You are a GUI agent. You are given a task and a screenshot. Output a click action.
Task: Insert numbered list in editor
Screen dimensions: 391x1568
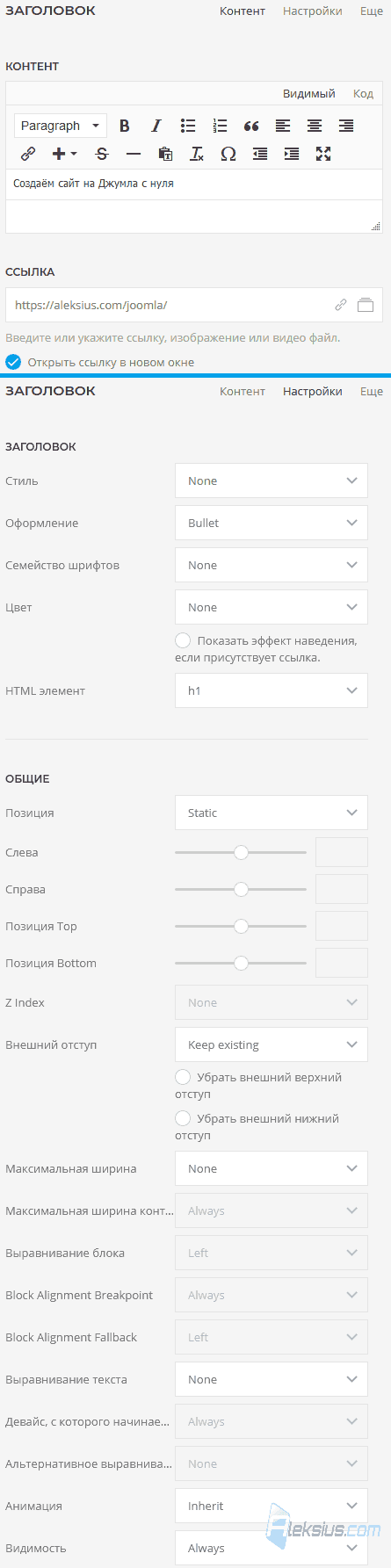pos(220,126)
